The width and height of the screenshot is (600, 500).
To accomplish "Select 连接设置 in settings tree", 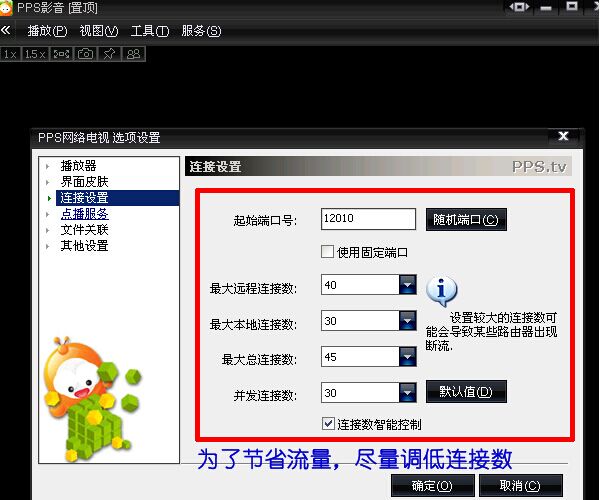I will [x=117, y=198].
